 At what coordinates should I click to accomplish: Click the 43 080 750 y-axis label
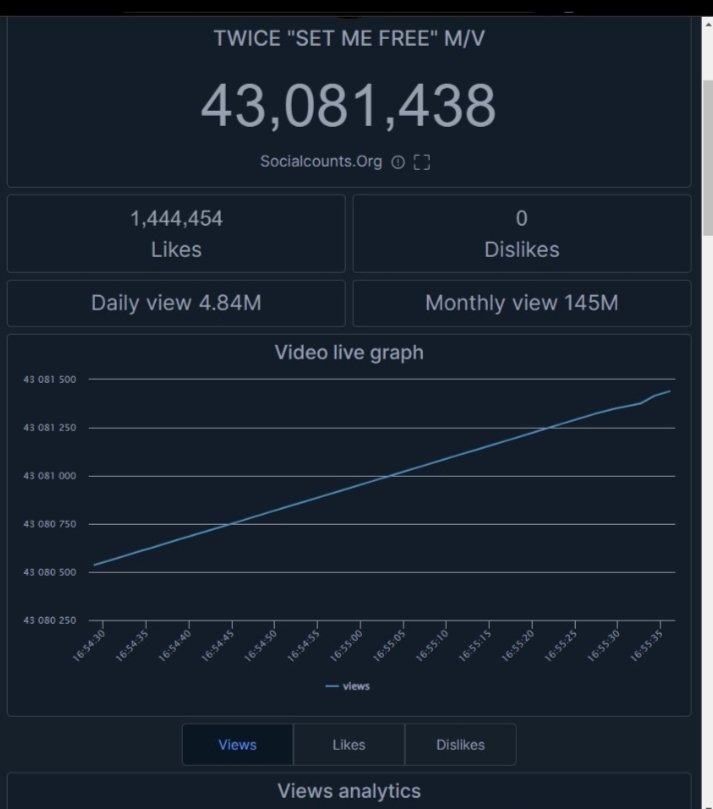50,524
